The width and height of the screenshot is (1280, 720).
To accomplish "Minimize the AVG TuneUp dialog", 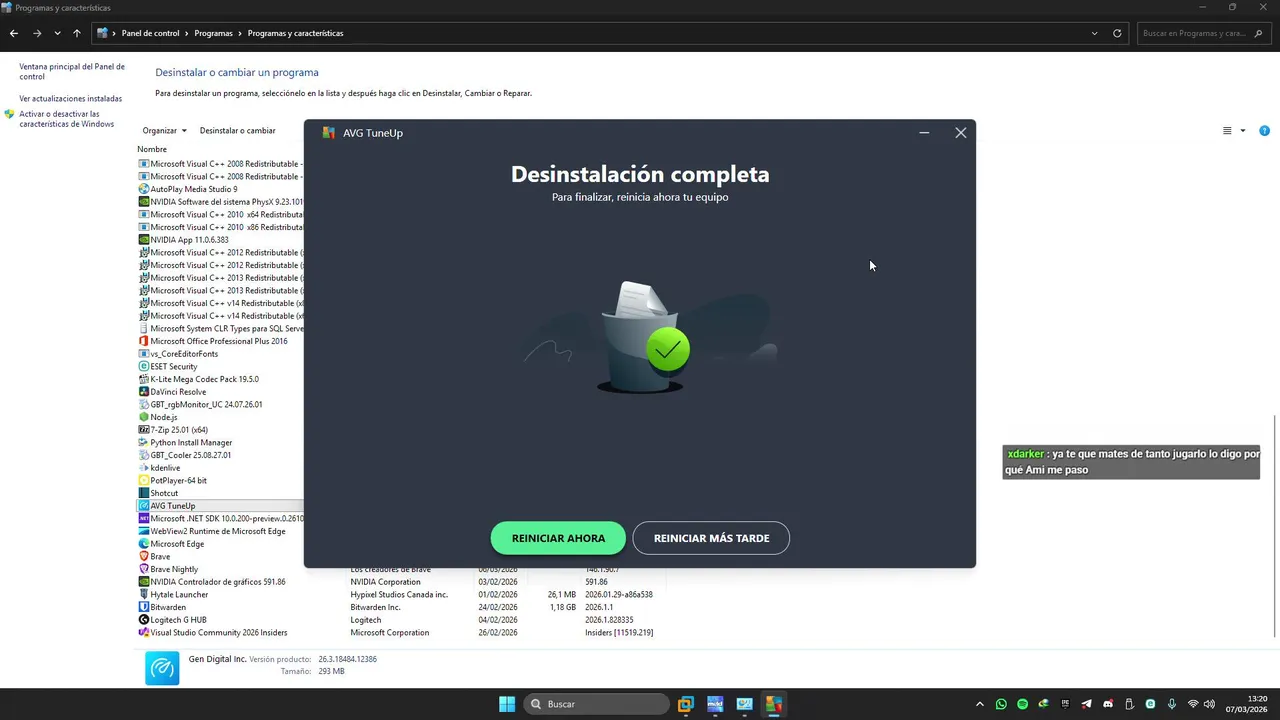I will click(x=924, y=132).
